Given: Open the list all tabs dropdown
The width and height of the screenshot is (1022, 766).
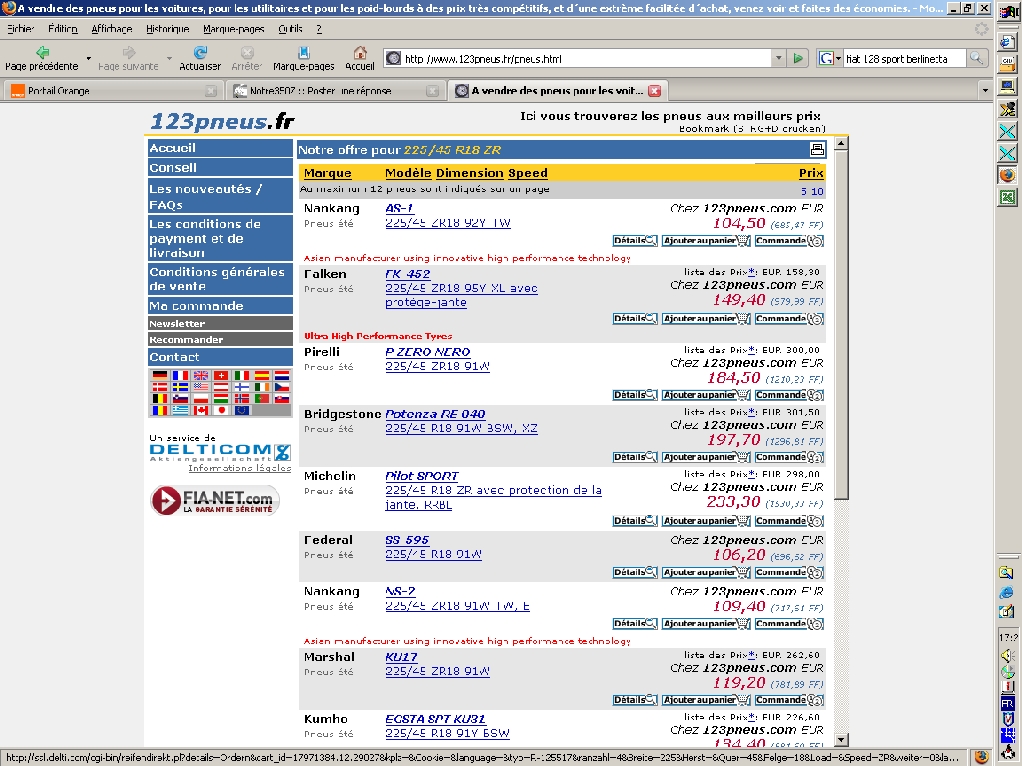Looking at the screenshot, I should coord(985,90).
